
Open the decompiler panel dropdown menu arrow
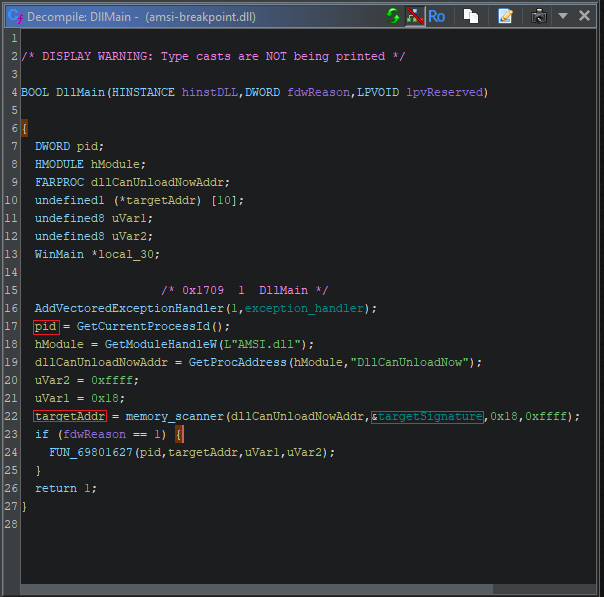pyautogui.click(x=563, y=16)
